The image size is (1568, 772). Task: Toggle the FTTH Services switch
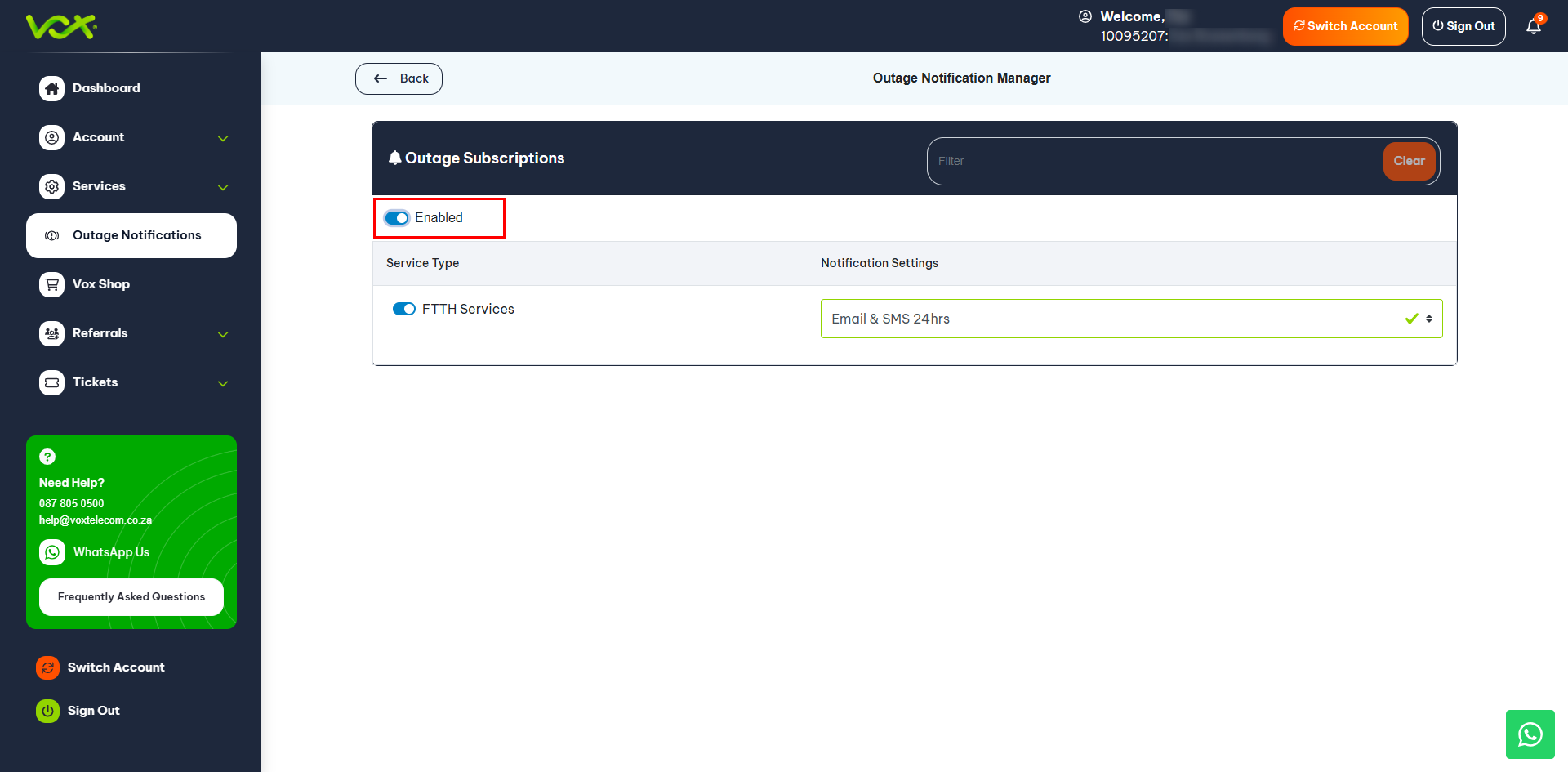404,309
